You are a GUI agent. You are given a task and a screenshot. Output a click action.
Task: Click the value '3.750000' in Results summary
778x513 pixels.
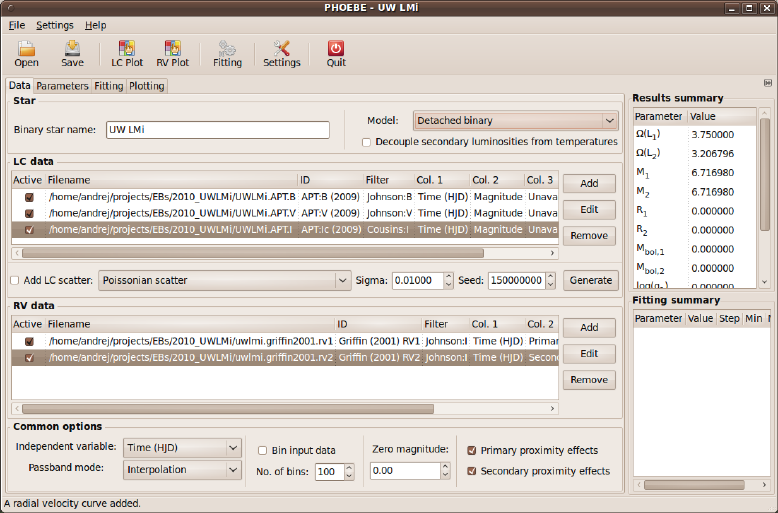[713, 134]
